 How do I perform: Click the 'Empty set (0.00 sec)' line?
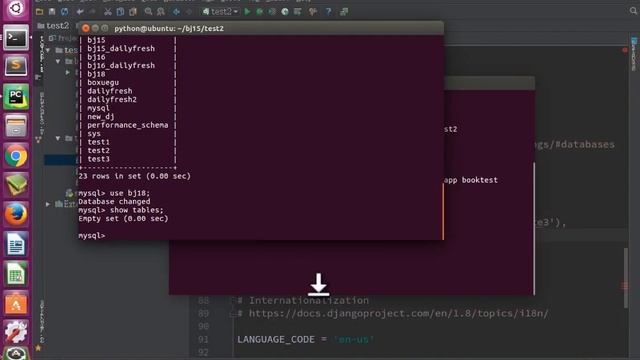pos(123,219)
